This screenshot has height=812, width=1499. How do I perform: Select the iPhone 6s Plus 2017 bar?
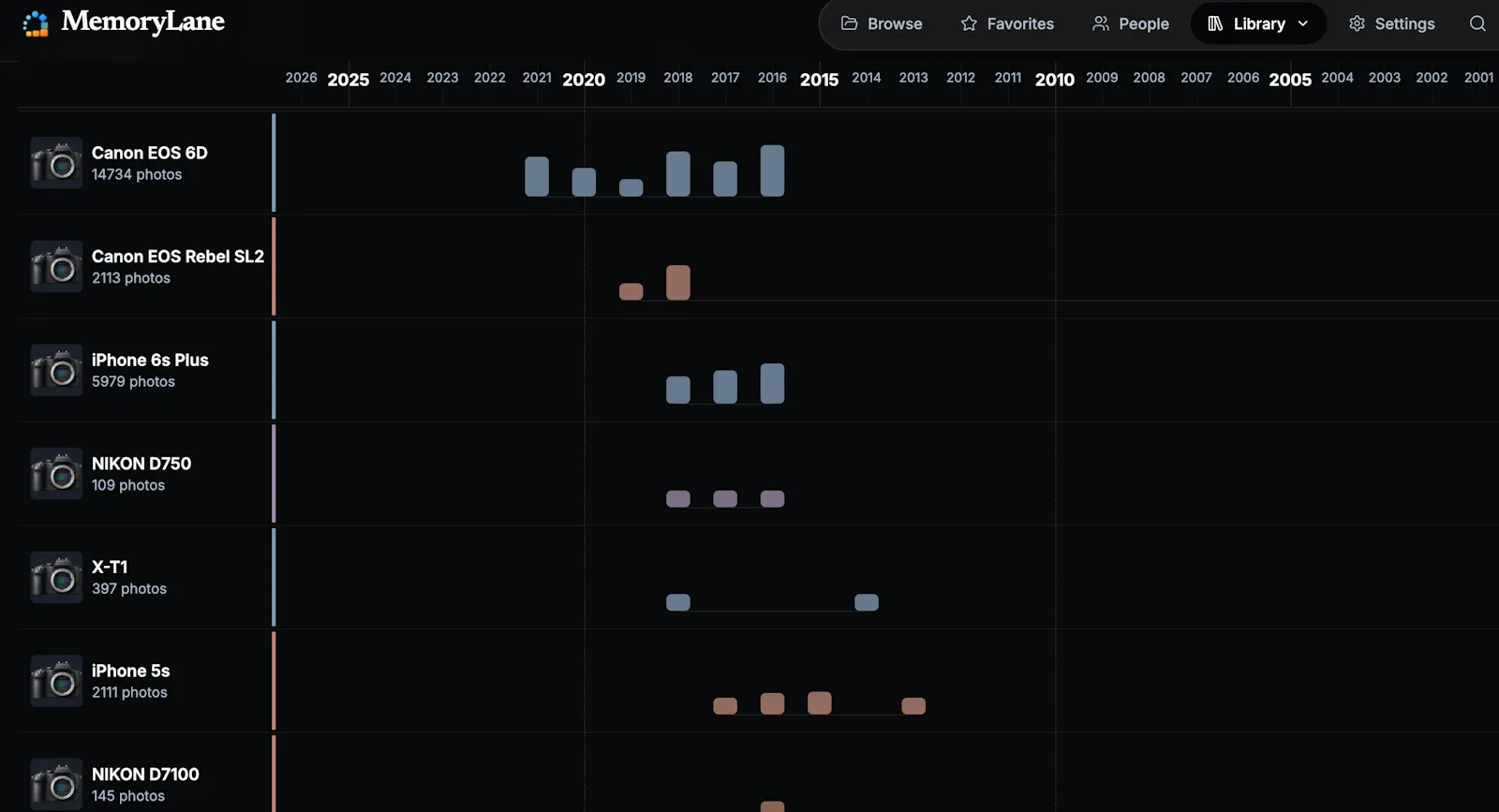(x=725, y=387)
